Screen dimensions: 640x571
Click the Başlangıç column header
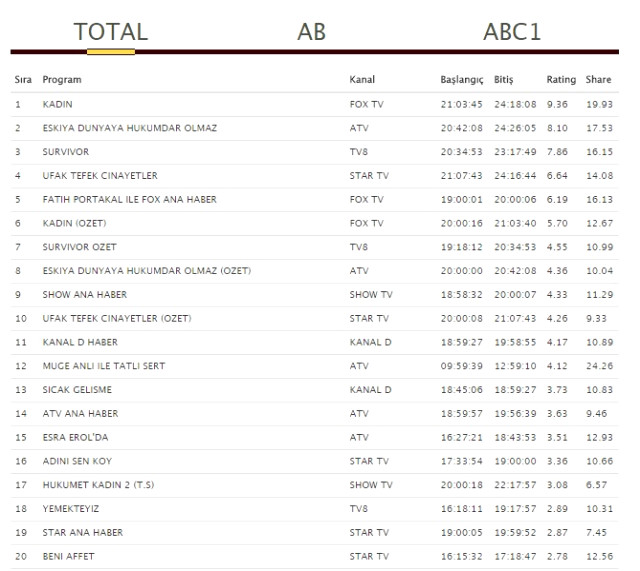click(x=462, y=79)
